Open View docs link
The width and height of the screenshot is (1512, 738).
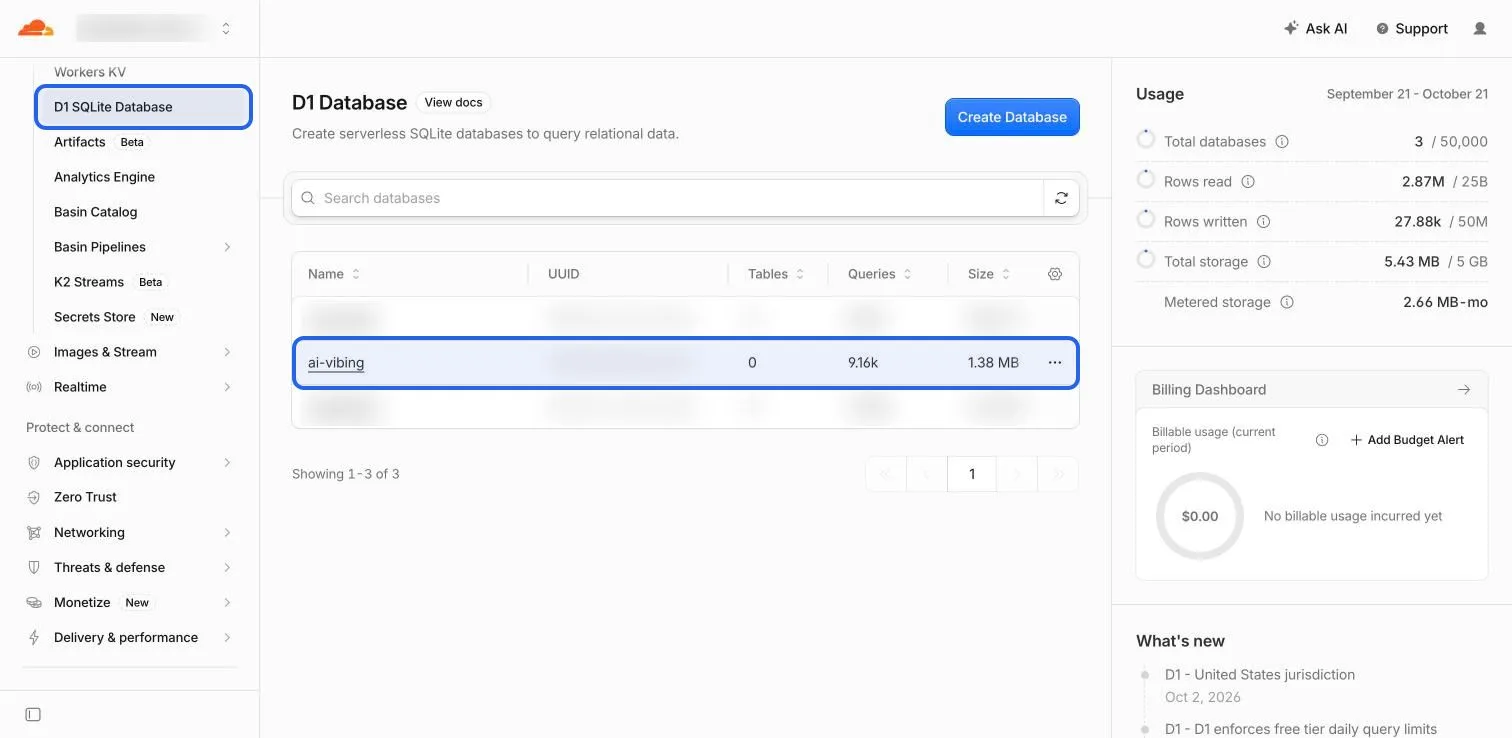(x=453, y=102)
